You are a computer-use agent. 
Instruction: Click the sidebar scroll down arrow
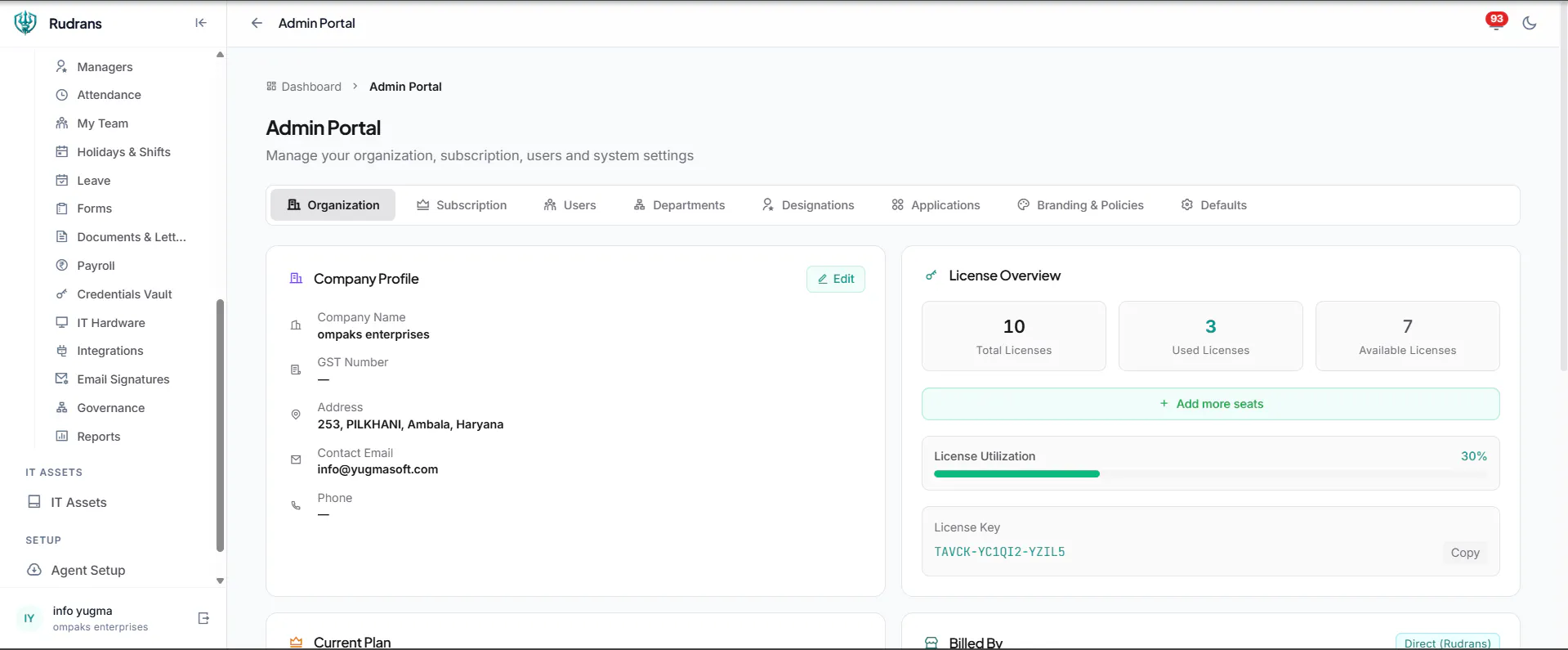pos(220,581)
